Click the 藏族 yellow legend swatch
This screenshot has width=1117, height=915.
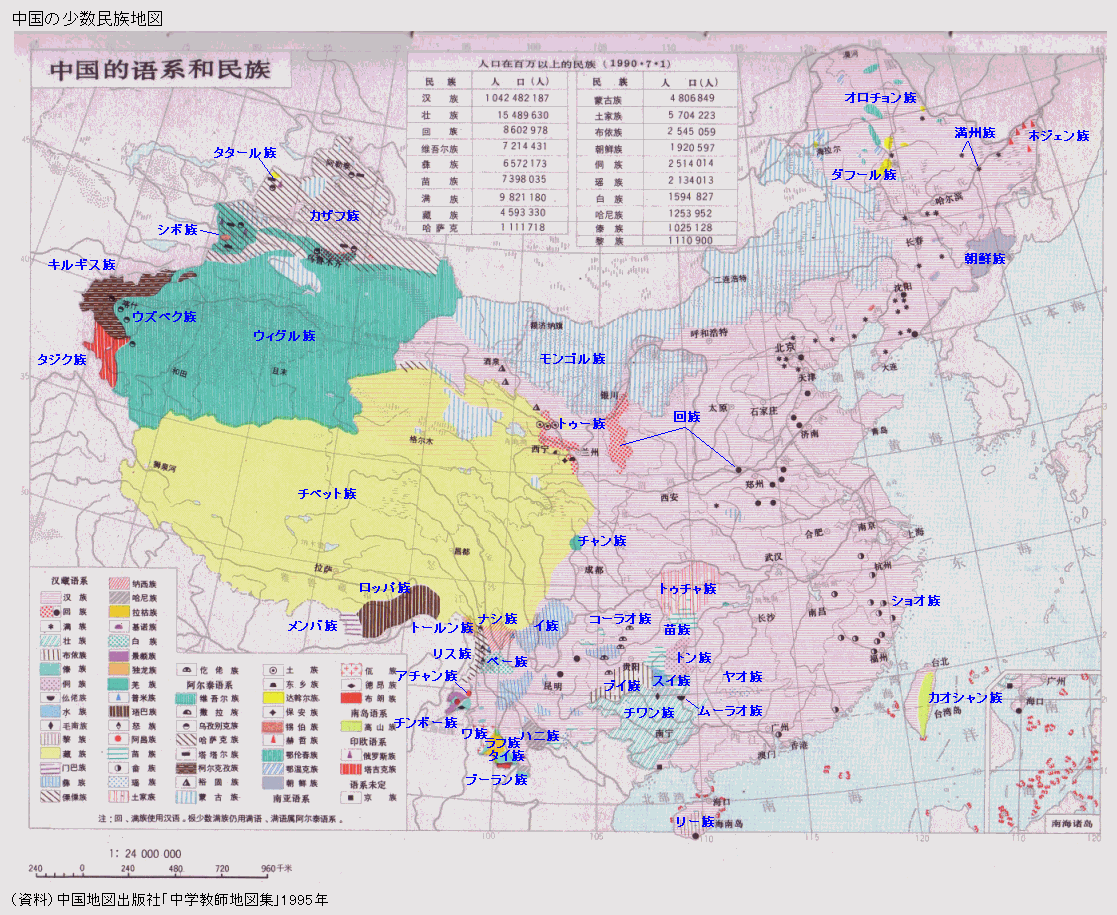(x=48, y=753)
